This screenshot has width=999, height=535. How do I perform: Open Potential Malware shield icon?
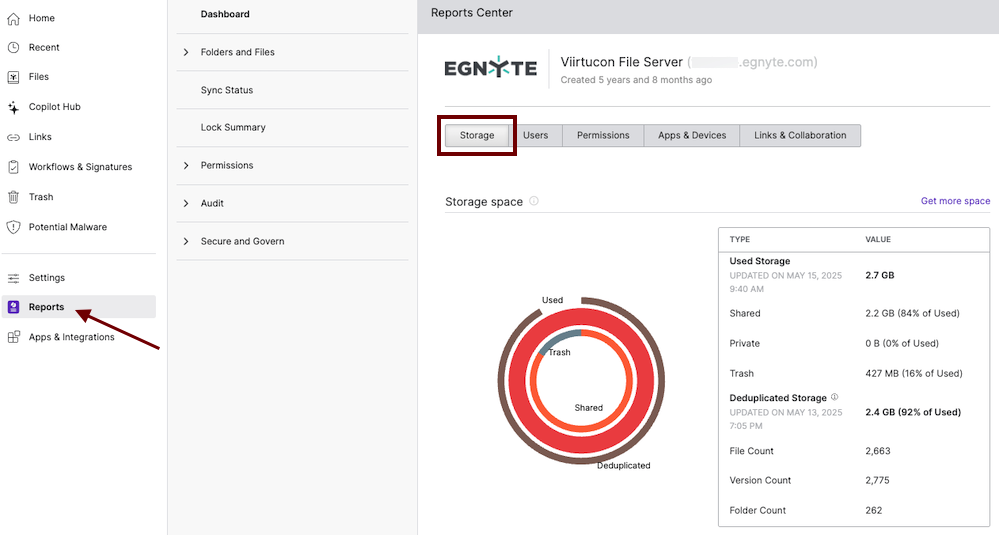tap(13, 227)
